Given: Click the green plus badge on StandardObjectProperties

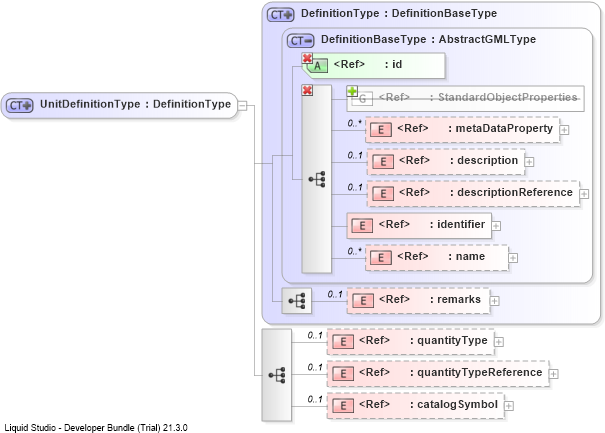Looking at the screenshot, I should (352, 91).
